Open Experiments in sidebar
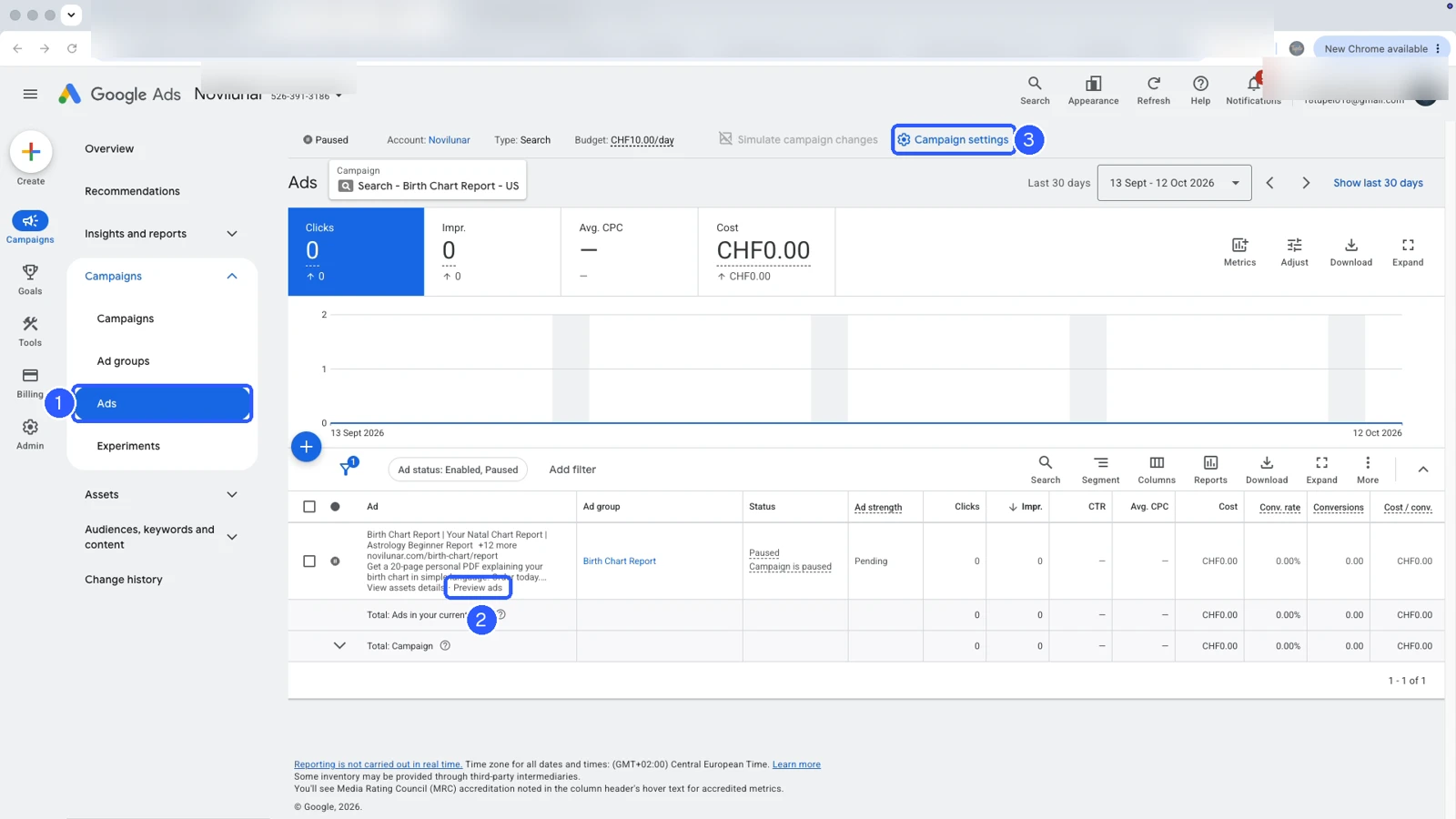Image resolution: width=1456 pixels, height=819 pixels. coord(128,446)
